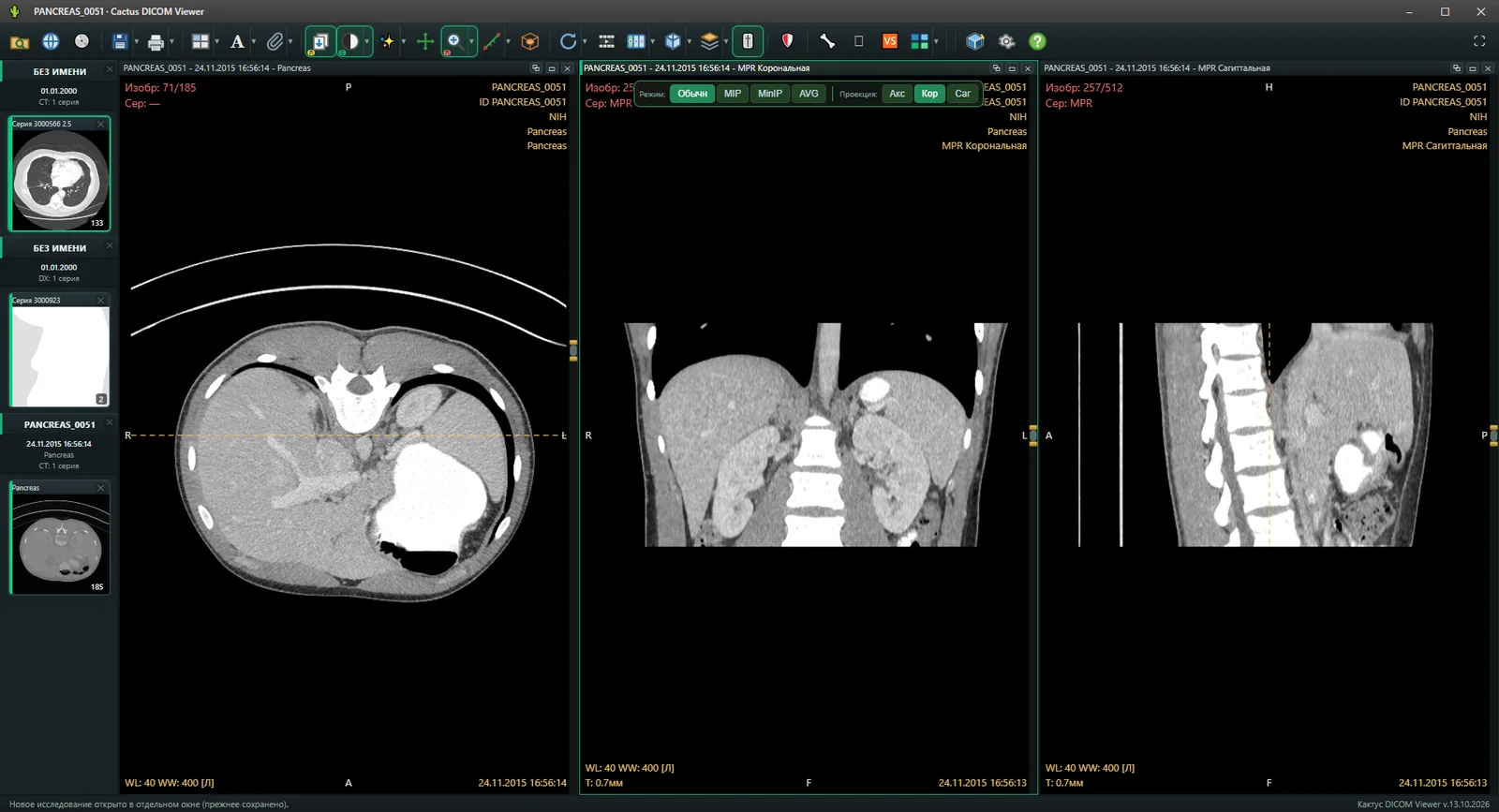Choose the Саг projection button

(962, 94)
